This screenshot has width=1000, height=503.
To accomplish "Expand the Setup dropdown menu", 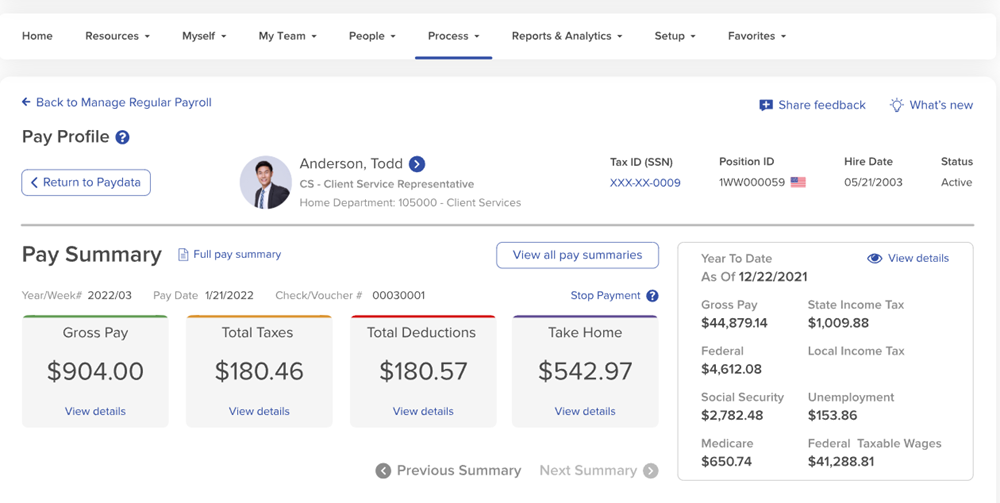I will click(x=675, y=36).
